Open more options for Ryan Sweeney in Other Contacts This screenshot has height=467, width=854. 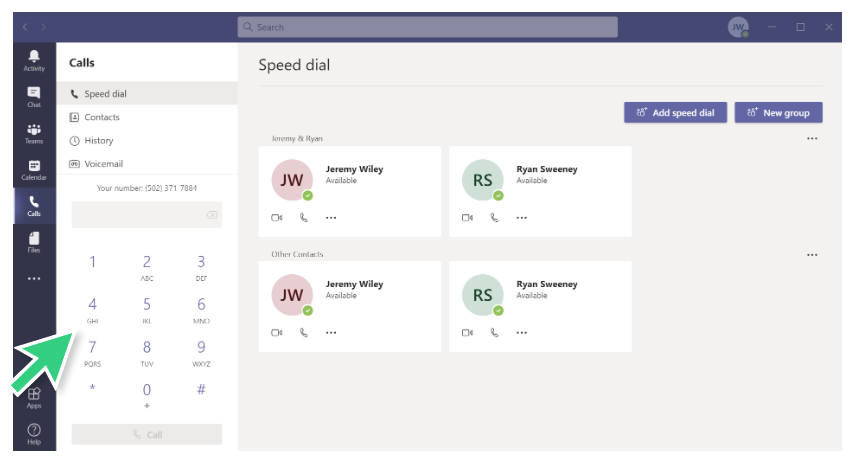[x=522, y=332]
